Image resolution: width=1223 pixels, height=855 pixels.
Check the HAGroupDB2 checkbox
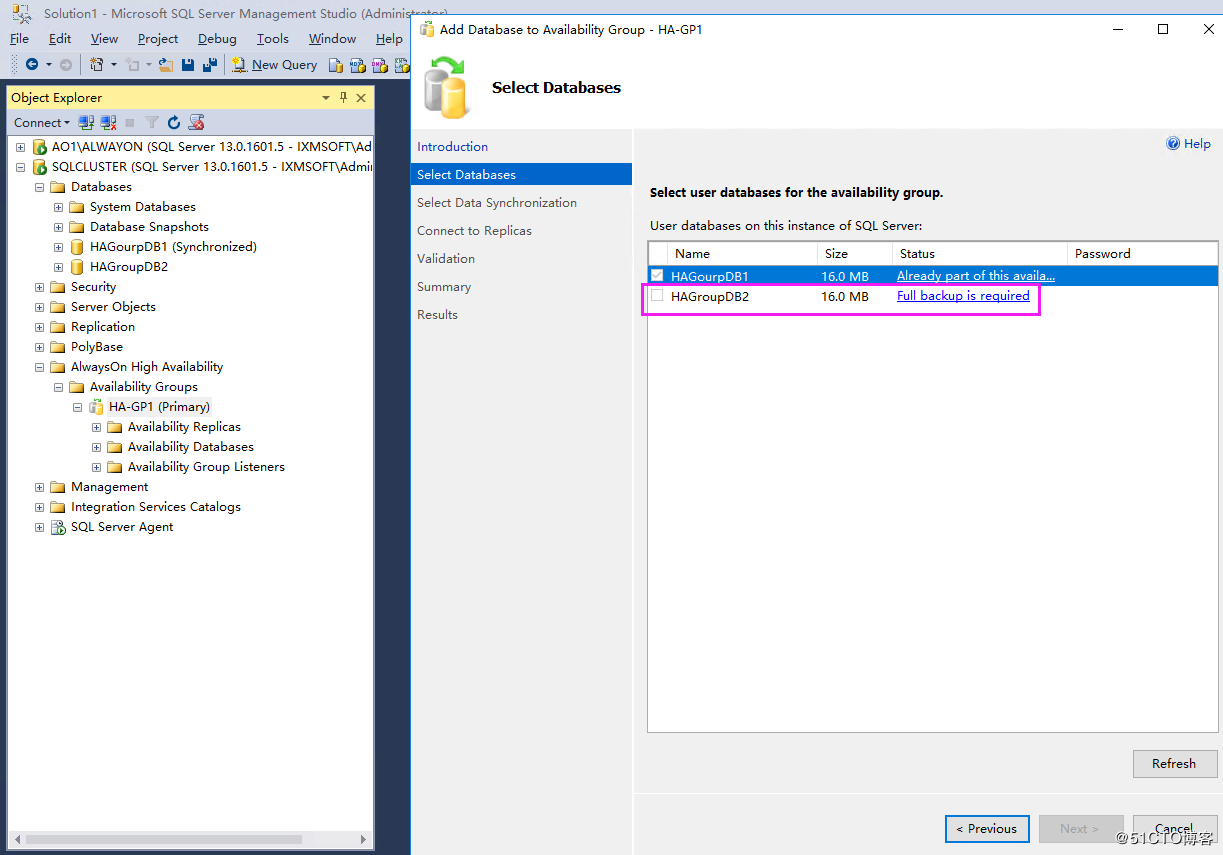[x=657, y=295]
